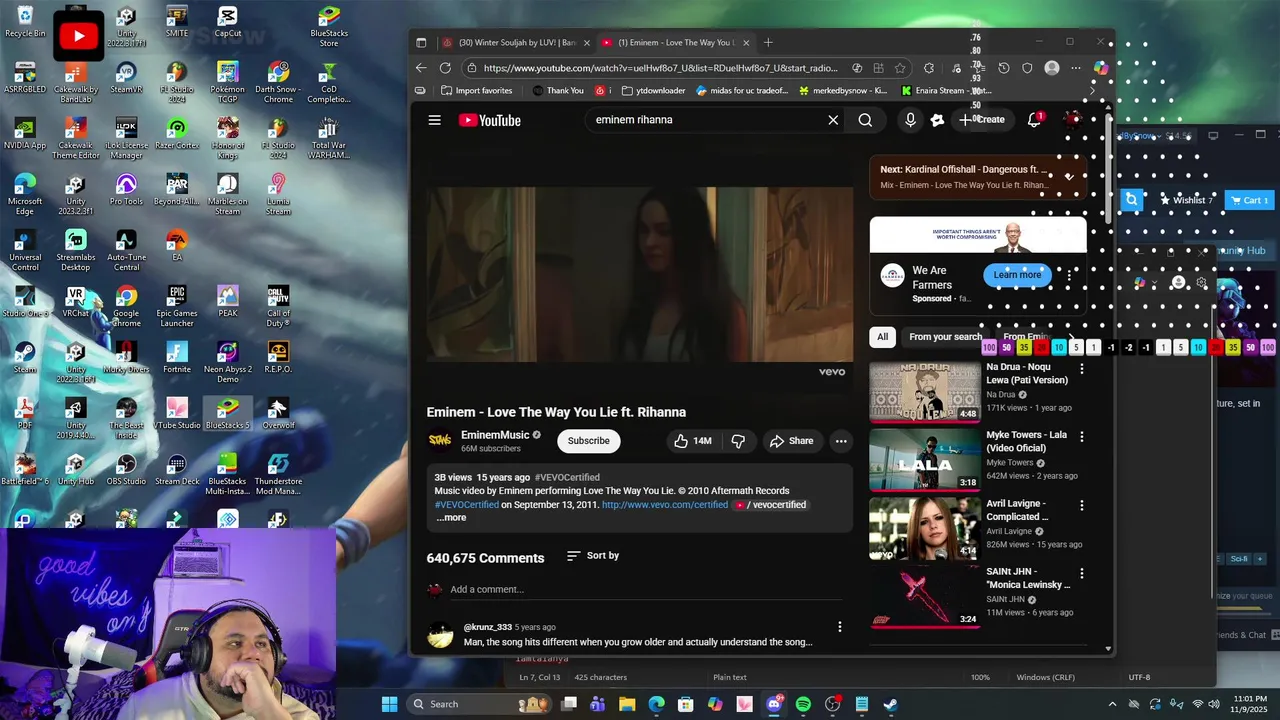This screenshot has height=720, width=1280.
Task: Click the YouTube logo home link
Action: point(490,120)
